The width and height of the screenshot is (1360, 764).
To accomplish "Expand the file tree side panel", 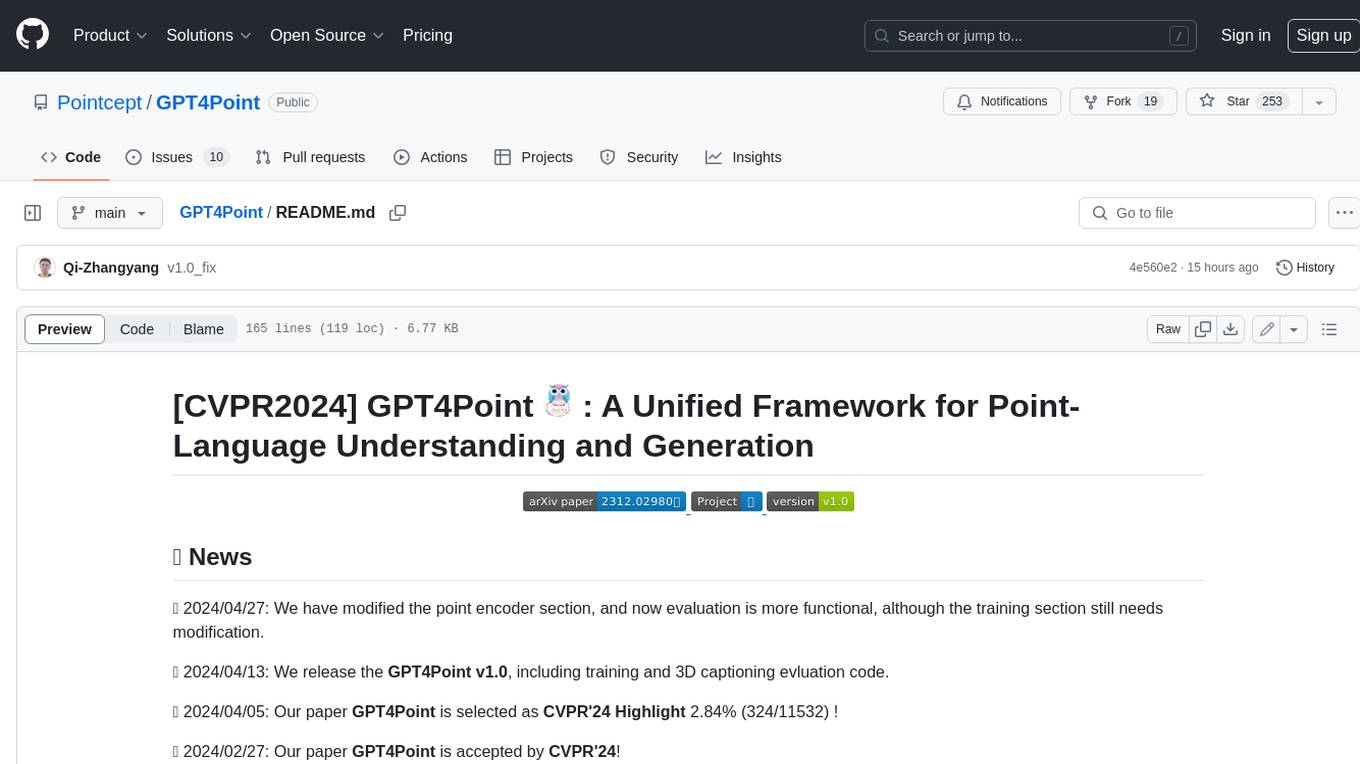I will point(33,213).
